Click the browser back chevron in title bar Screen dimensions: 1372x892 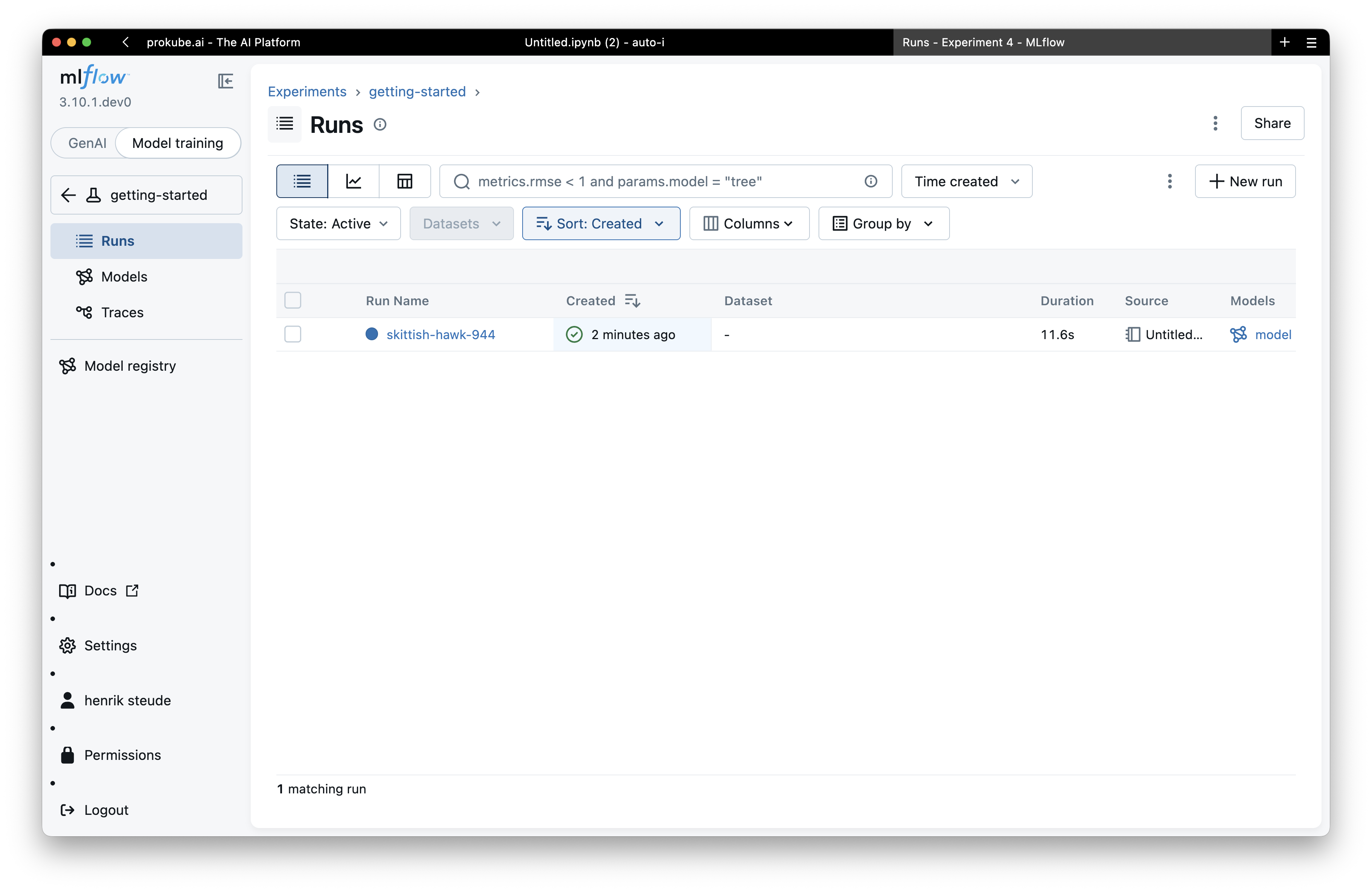(126, 42)
